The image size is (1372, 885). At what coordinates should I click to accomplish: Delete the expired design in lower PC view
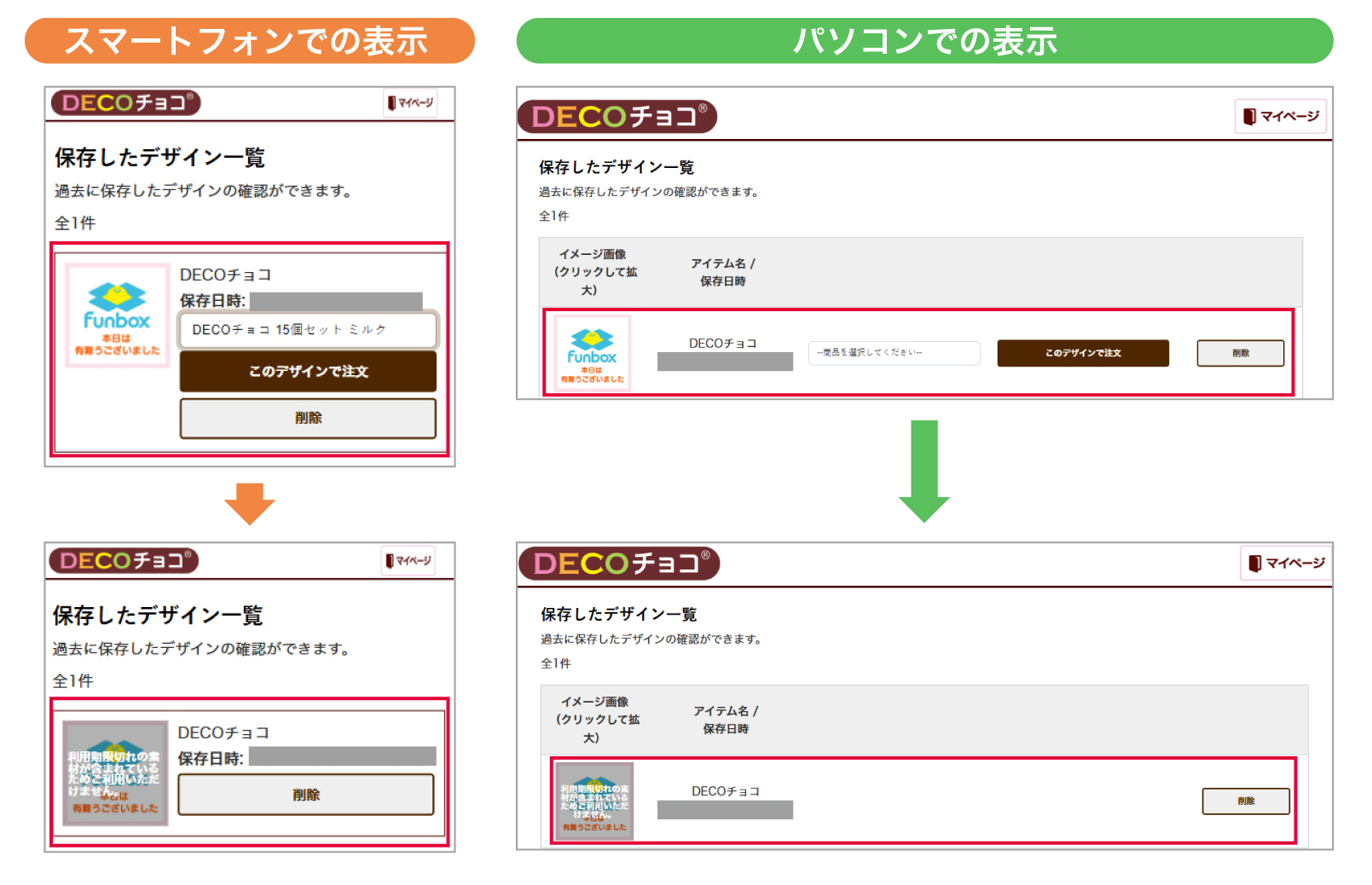(1245, 801)
